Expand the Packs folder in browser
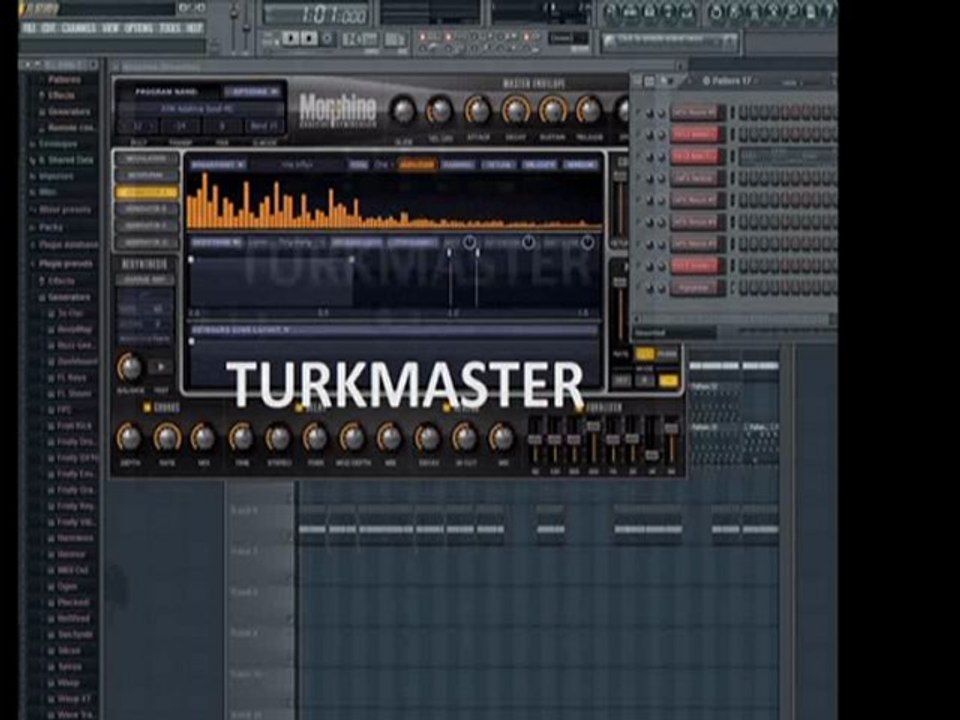 point(51,227)
